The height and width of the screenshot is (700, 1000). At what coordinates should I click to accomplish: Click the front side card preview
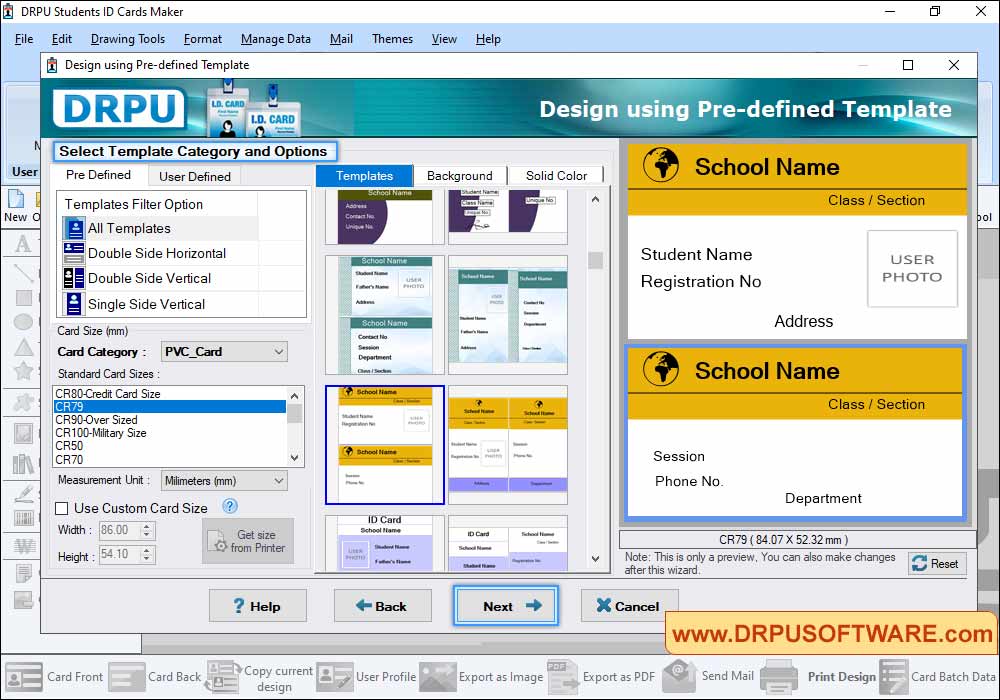[797, 242]
